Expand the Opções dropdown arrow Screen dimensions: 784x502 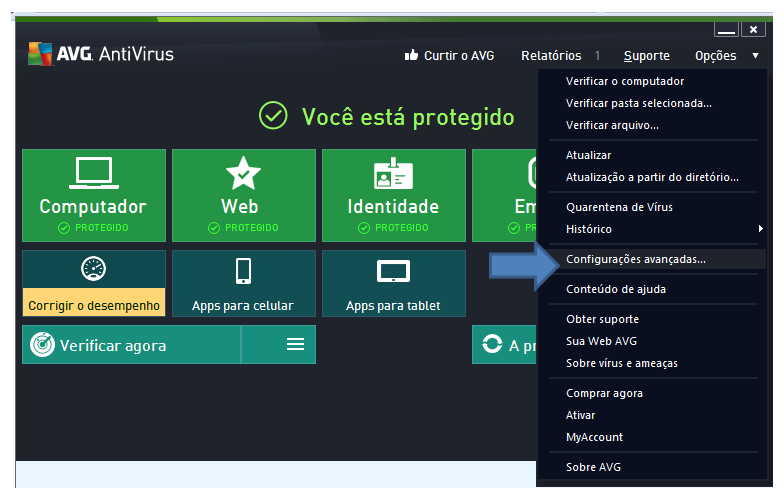click(x=756, y=56)
